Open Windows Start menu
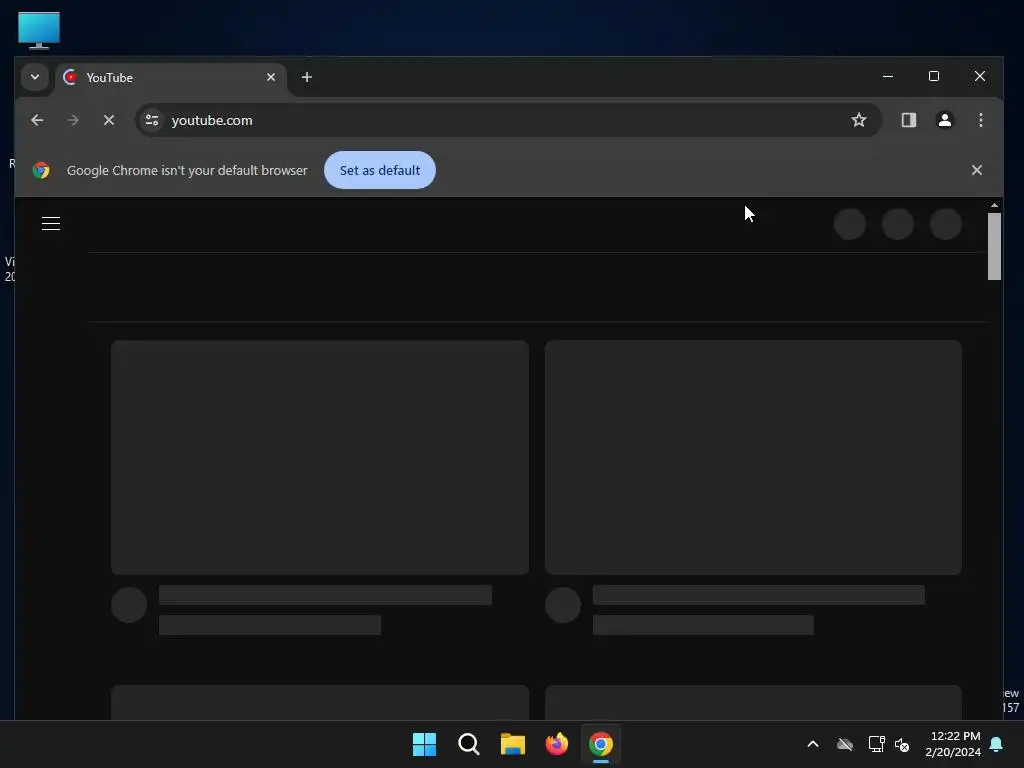The height and width of the screenshot is (768, 1024). point(424,744)
